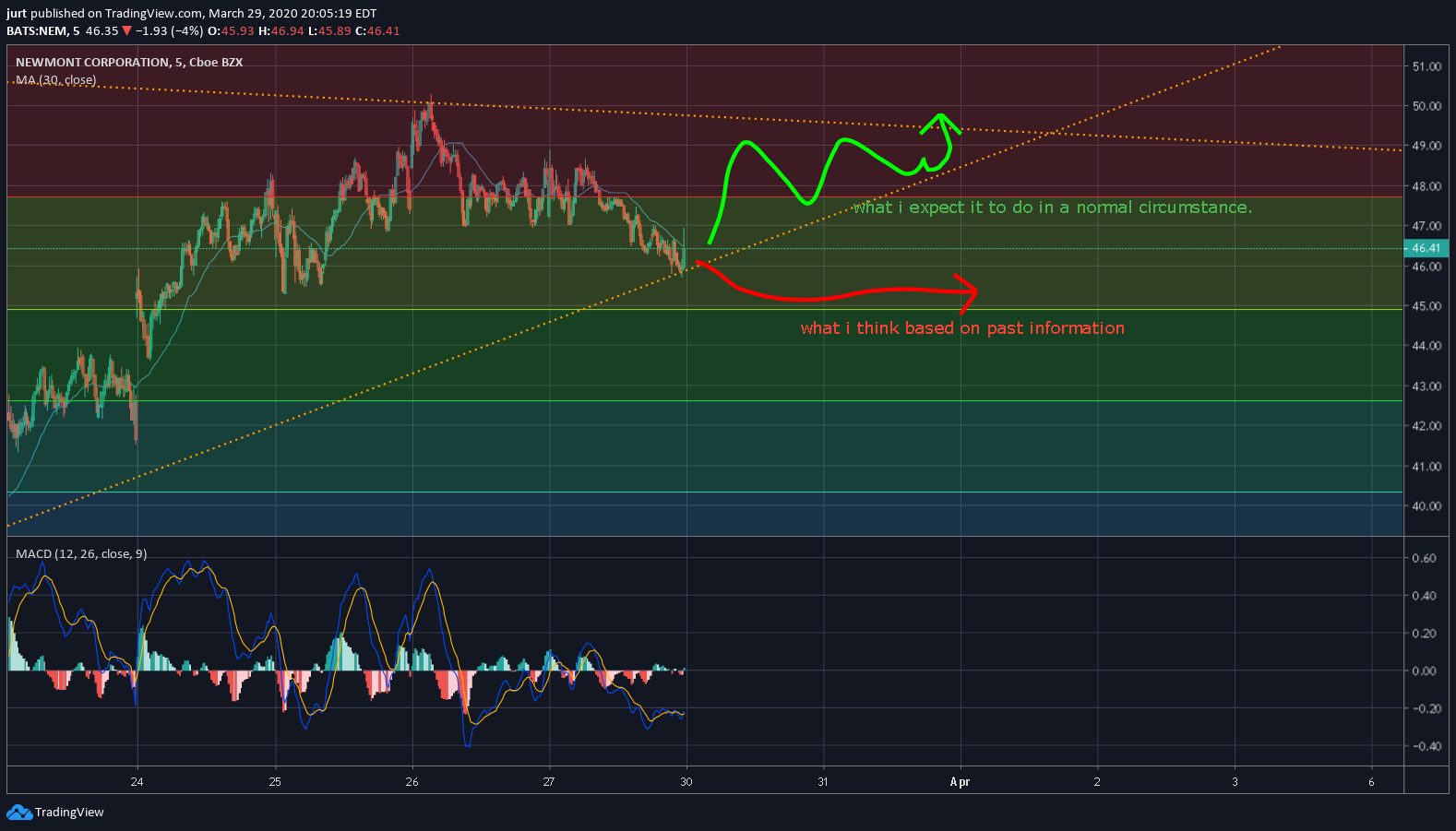Image resolution: width=1456 pixels, height=831 pixels.
Task: Click the close value C:46.41 in header
Action: pos(377,30)
